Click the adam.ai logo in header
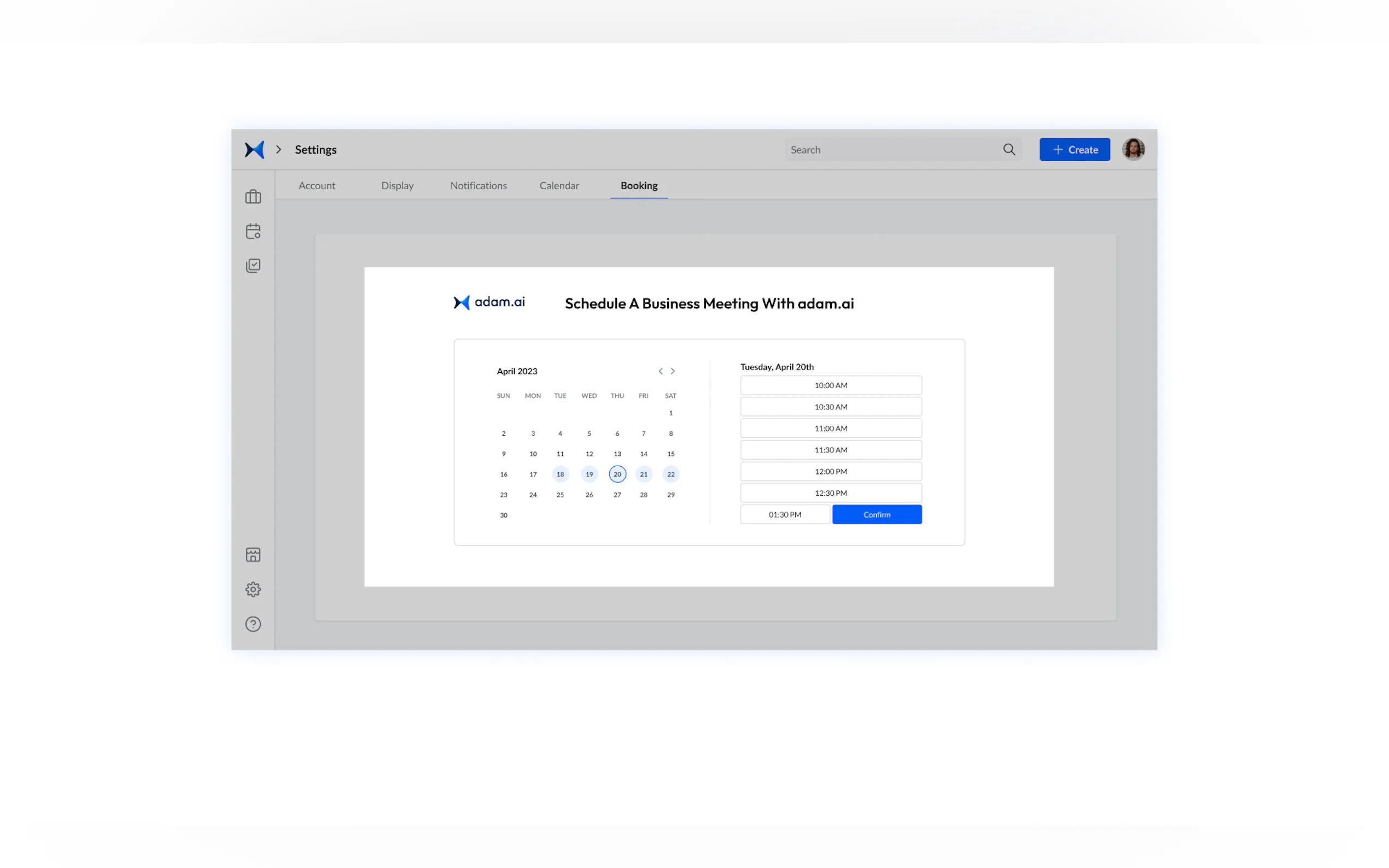1389x868 pixels. [x=254, y=150]
